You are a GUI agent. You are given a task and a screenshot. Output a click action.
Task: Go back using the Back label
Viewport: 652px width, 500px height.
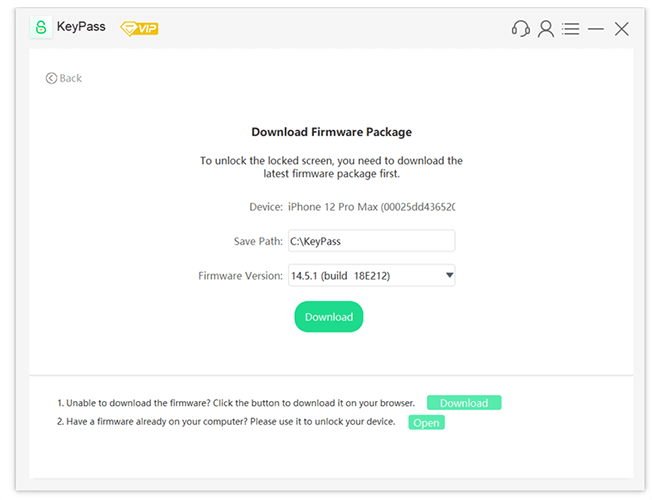71,78
